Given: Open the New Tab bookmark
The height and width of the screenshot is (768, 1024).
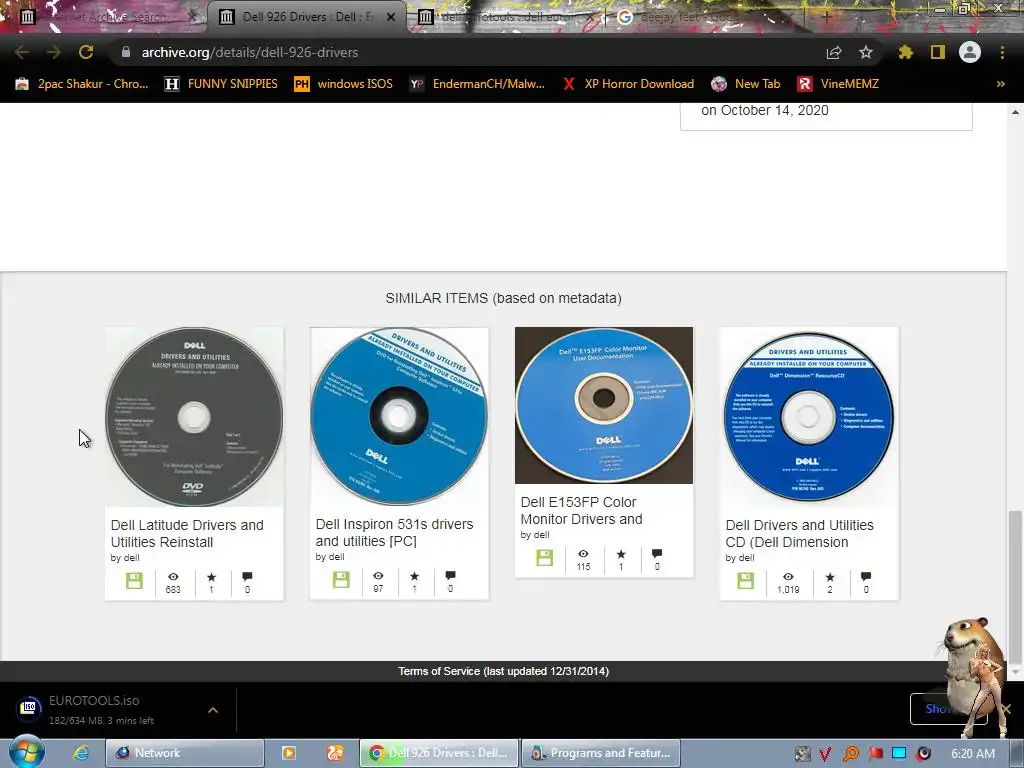Looking at the screenshot, I should point(746,84).
